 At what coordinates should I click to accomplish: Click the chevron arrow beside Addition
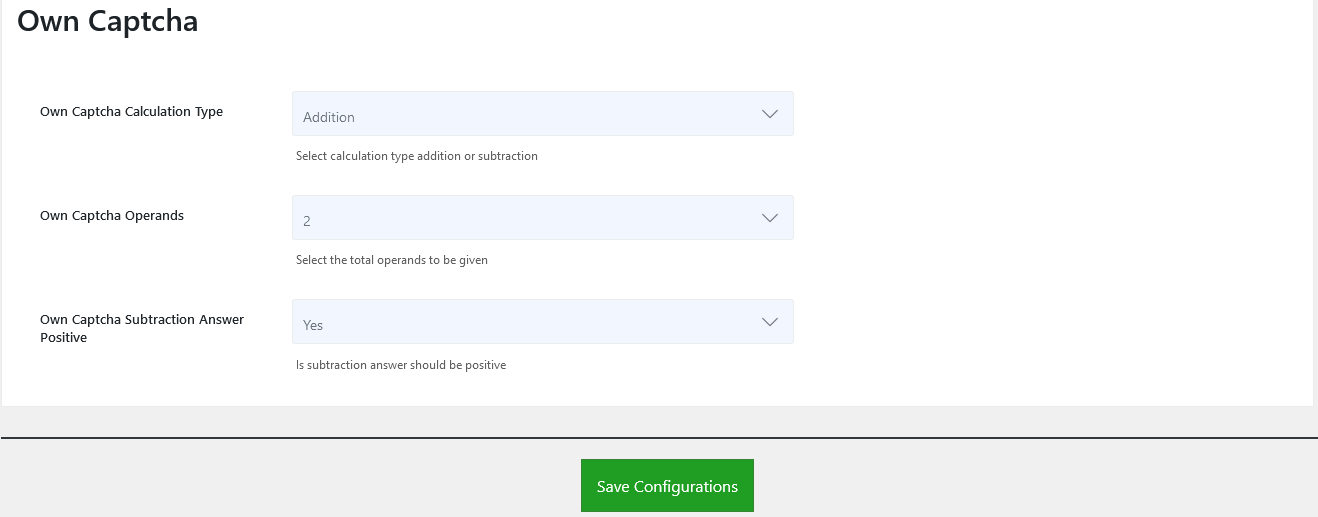(x=769, y=114)
